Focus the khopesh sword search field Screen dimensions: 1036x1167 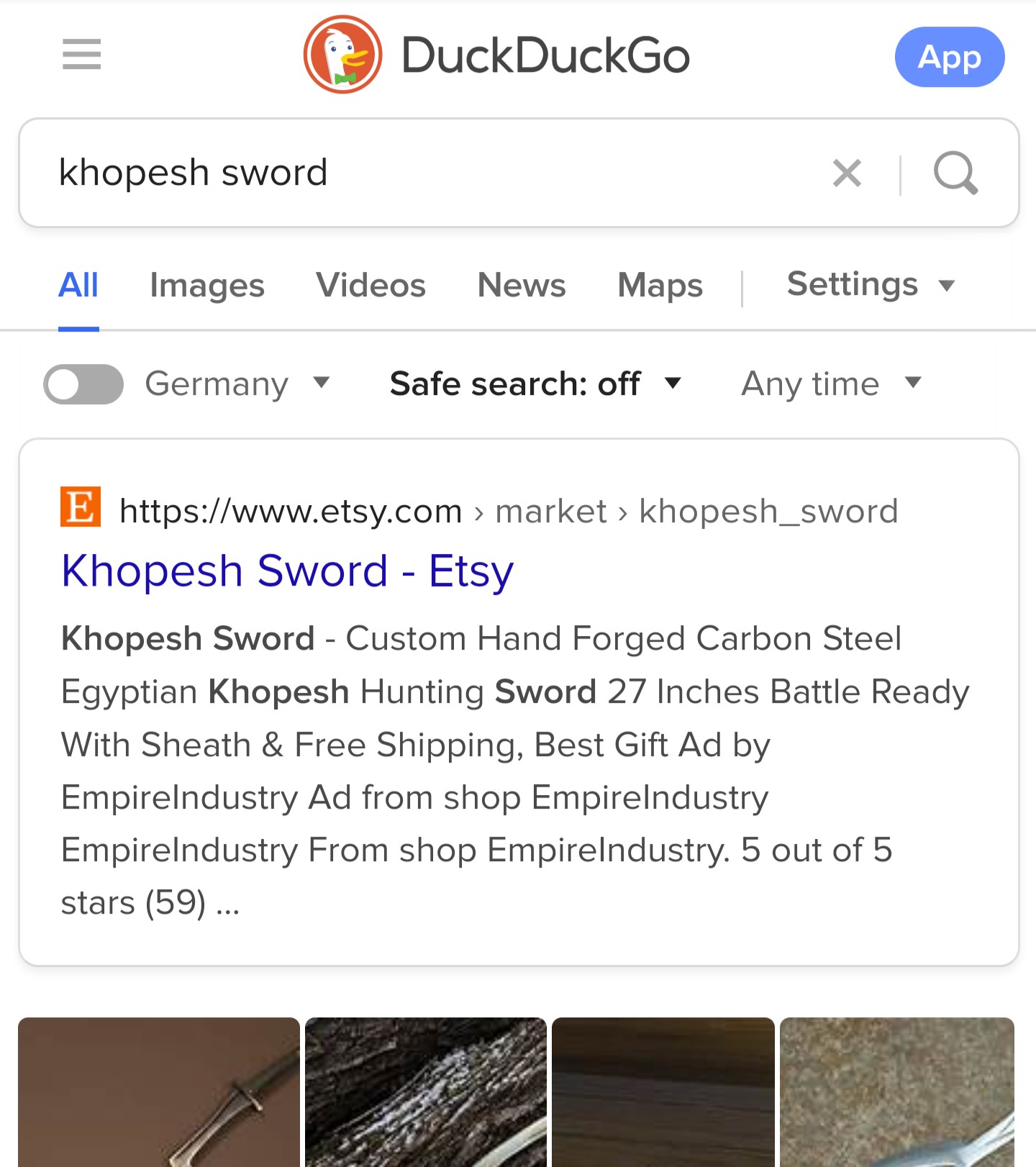432,173
